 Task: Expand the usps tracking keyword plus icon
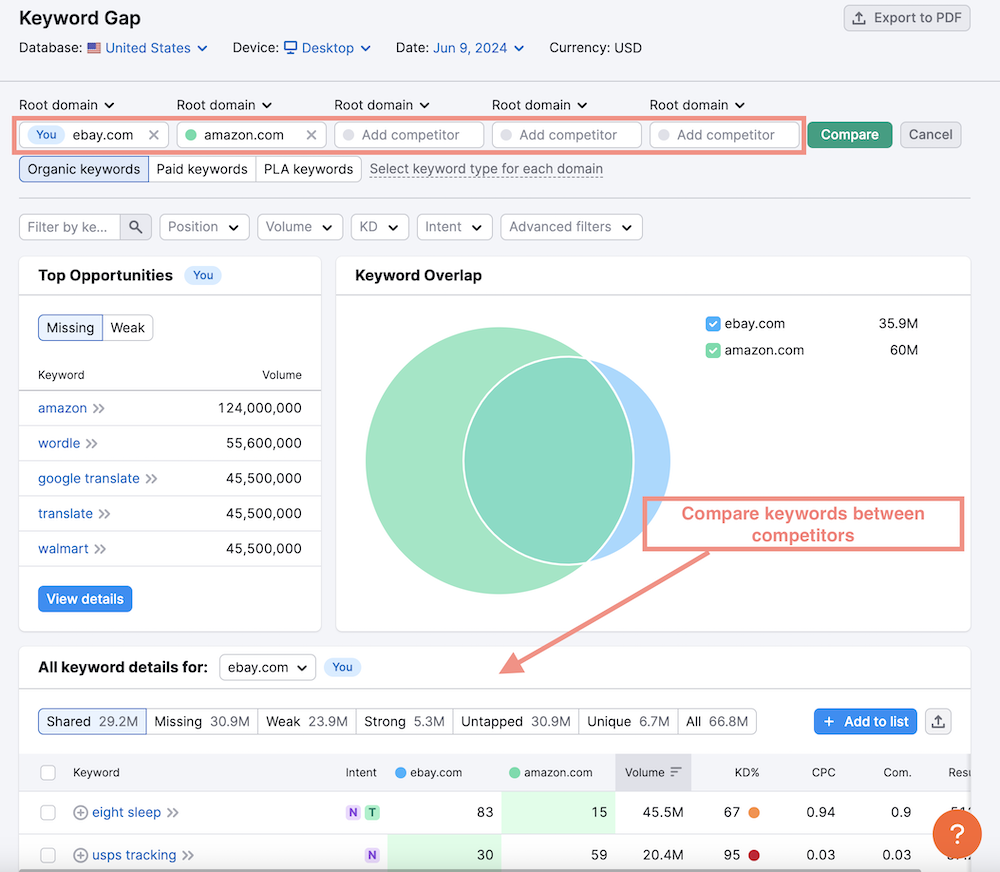[81, 855]
